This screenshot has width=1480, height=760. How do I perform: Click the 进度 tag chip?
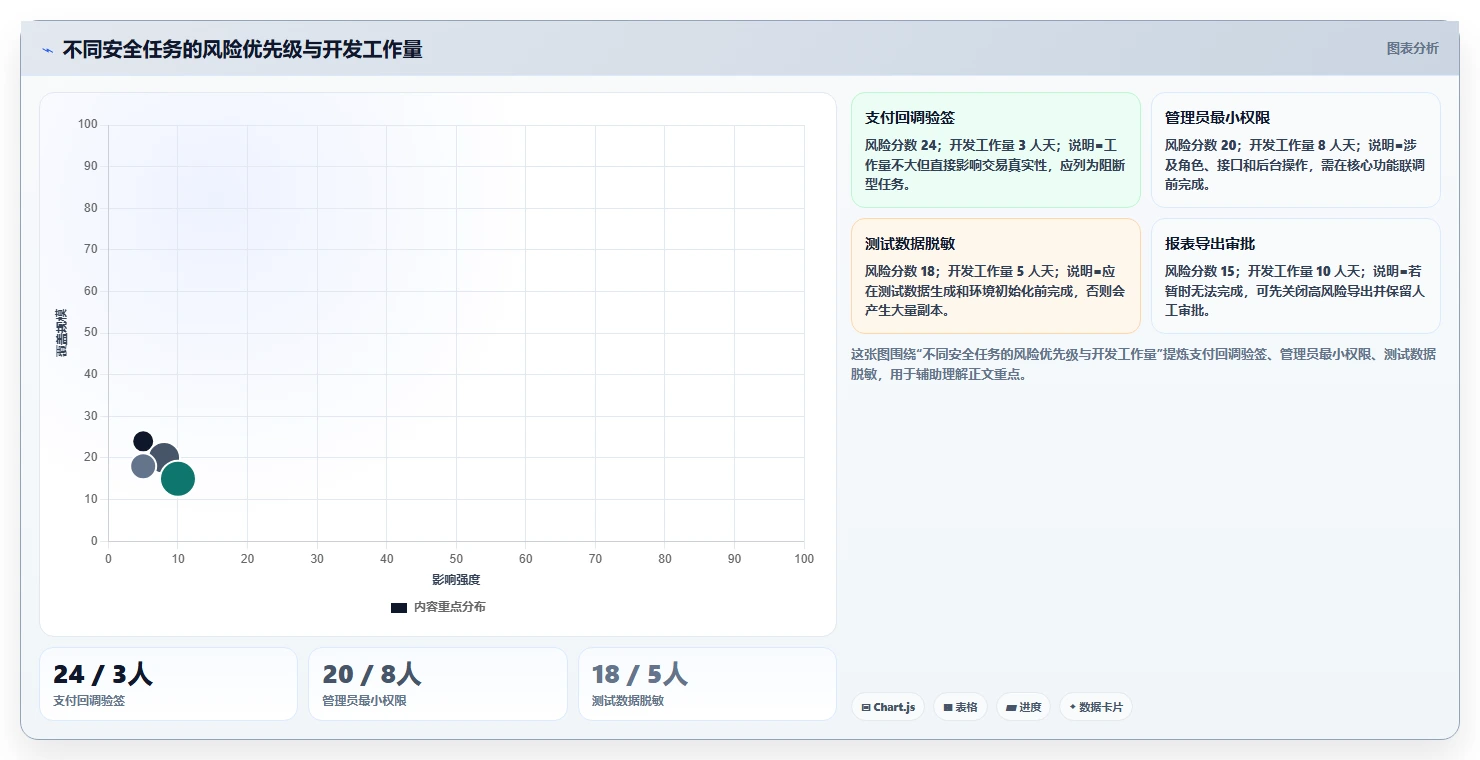click(x=1023, y=707)
